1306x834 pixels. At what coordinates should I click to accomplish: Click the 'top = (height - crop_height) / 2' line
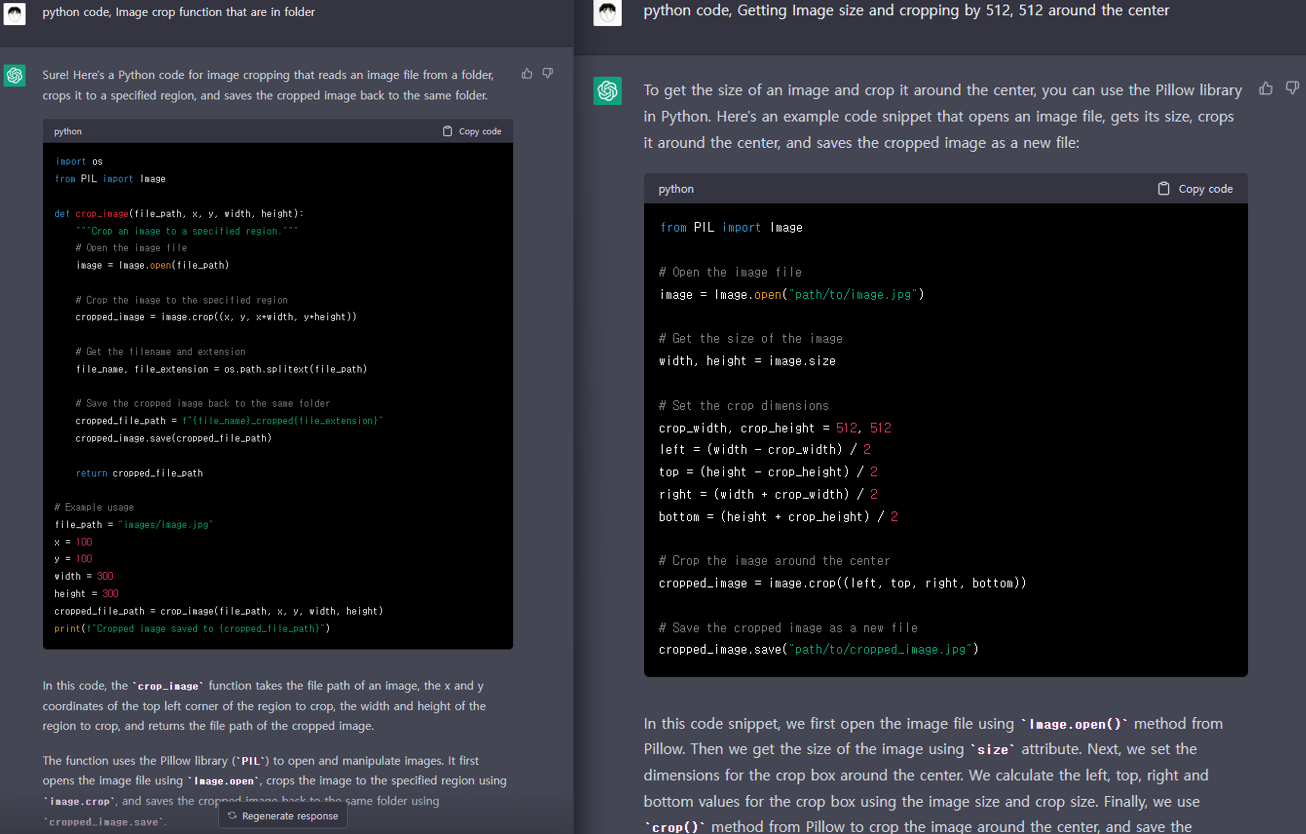click(x=768, y=472)
